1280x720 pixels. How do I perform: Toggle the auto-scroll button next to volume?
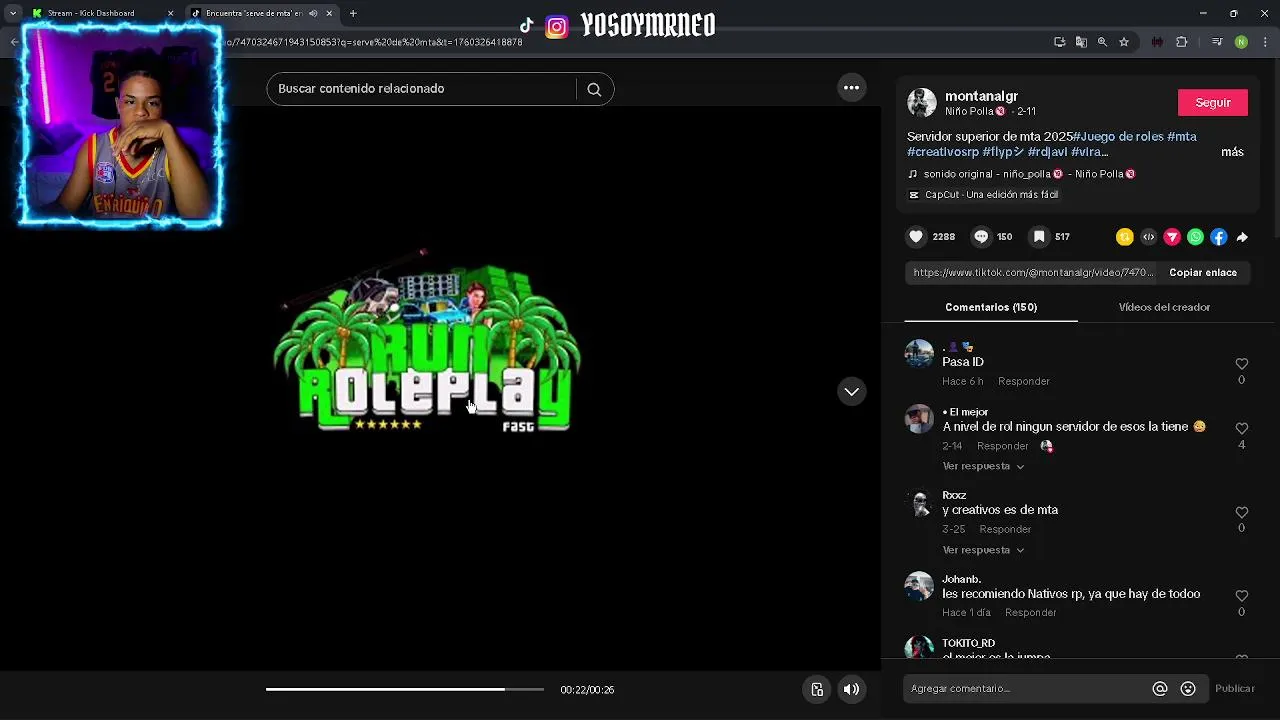[x=817, y=689]
